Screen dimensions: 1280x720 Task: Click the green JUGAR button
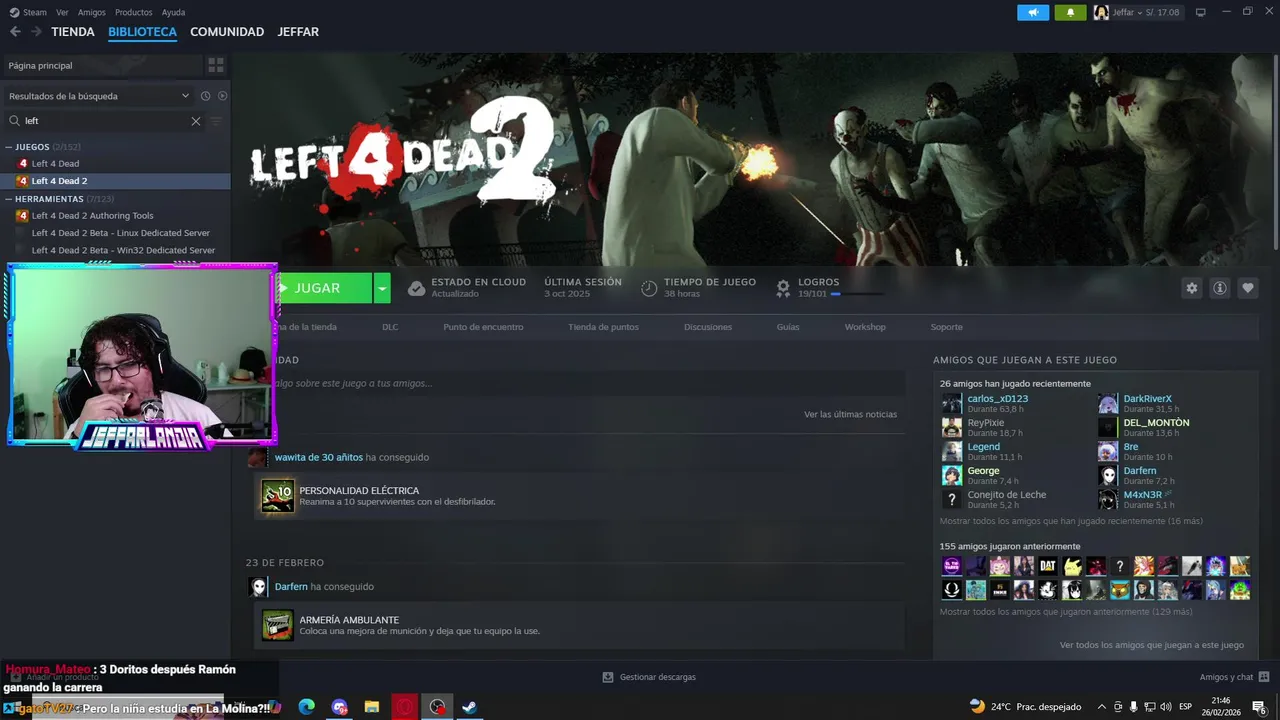coord(324,288)
